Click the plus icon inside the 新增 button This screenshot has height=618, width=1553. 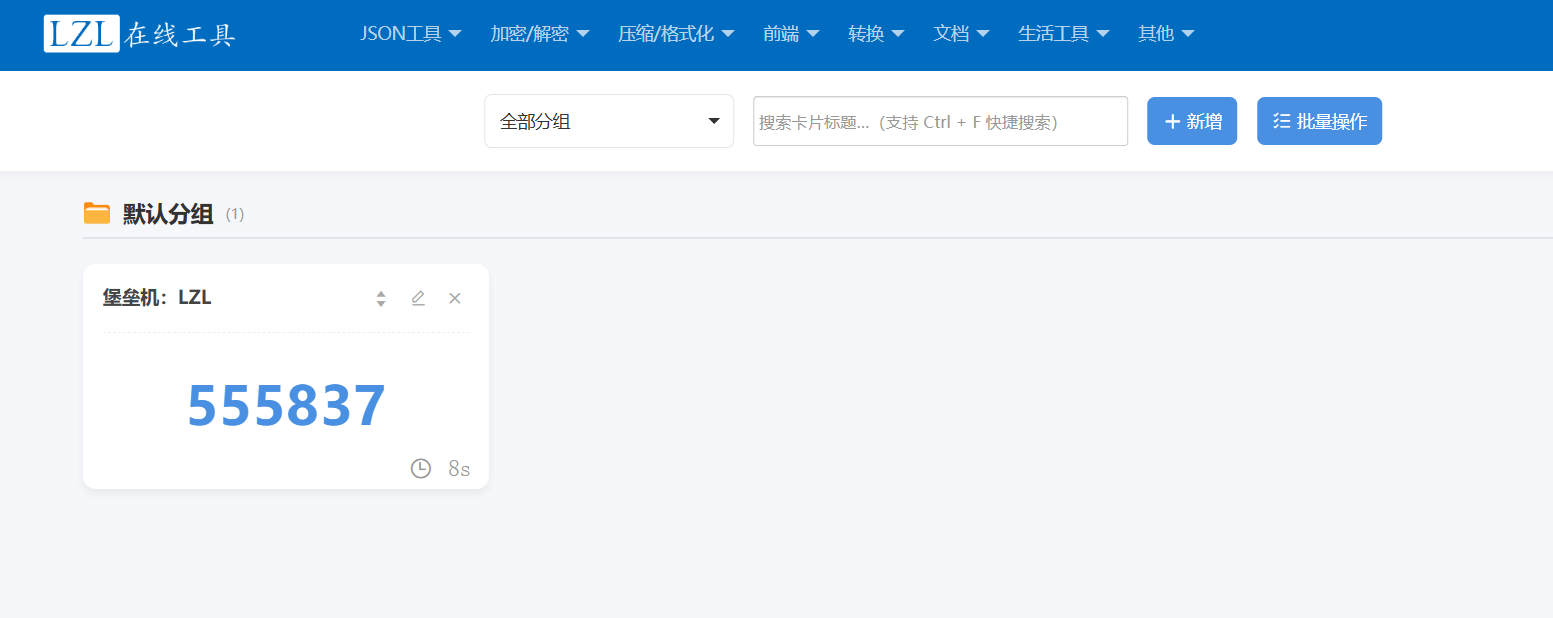[1172, 120]
